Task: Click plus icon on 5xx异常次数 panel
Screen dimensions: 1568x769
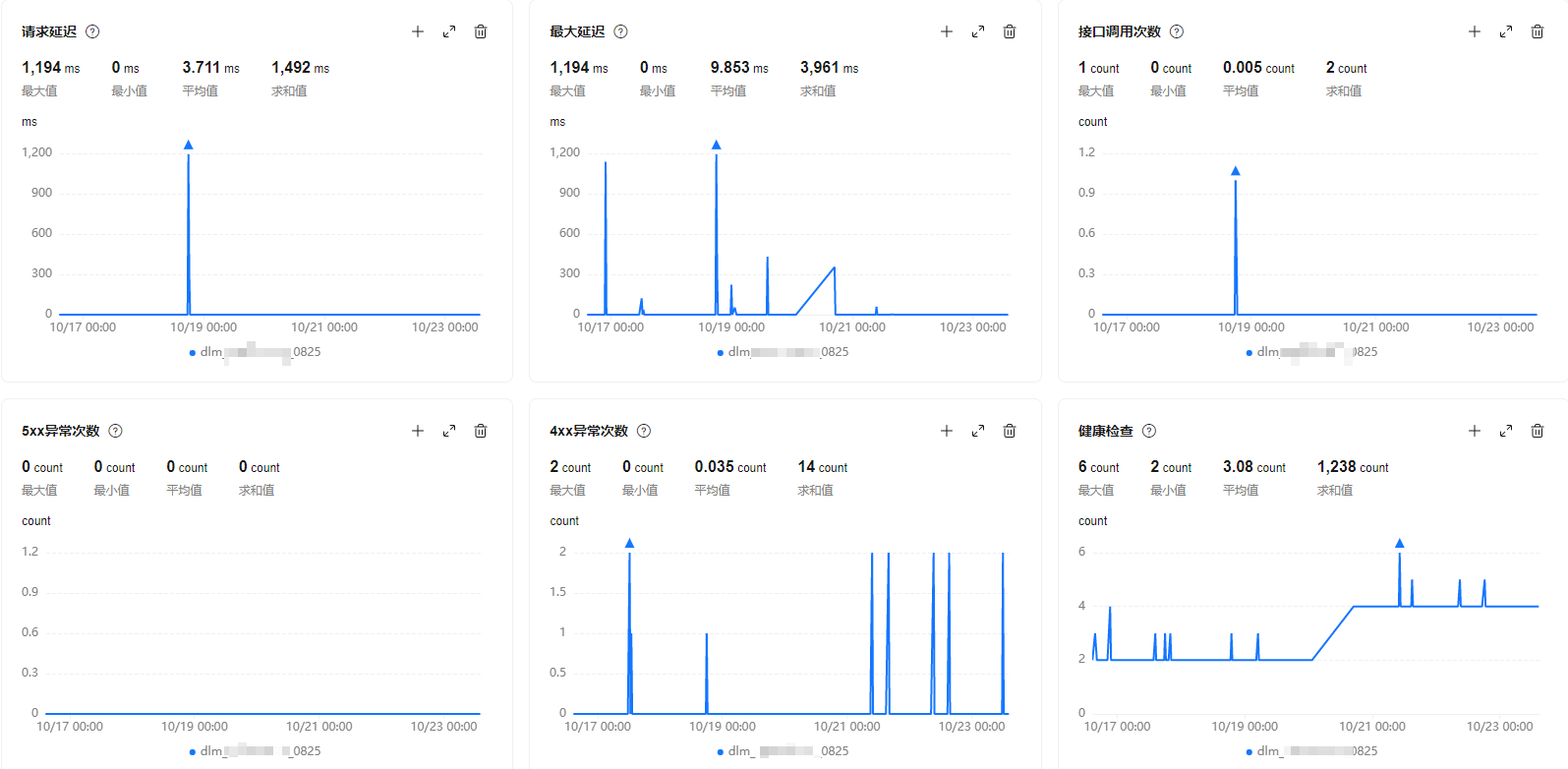Action: click(418, 431)
